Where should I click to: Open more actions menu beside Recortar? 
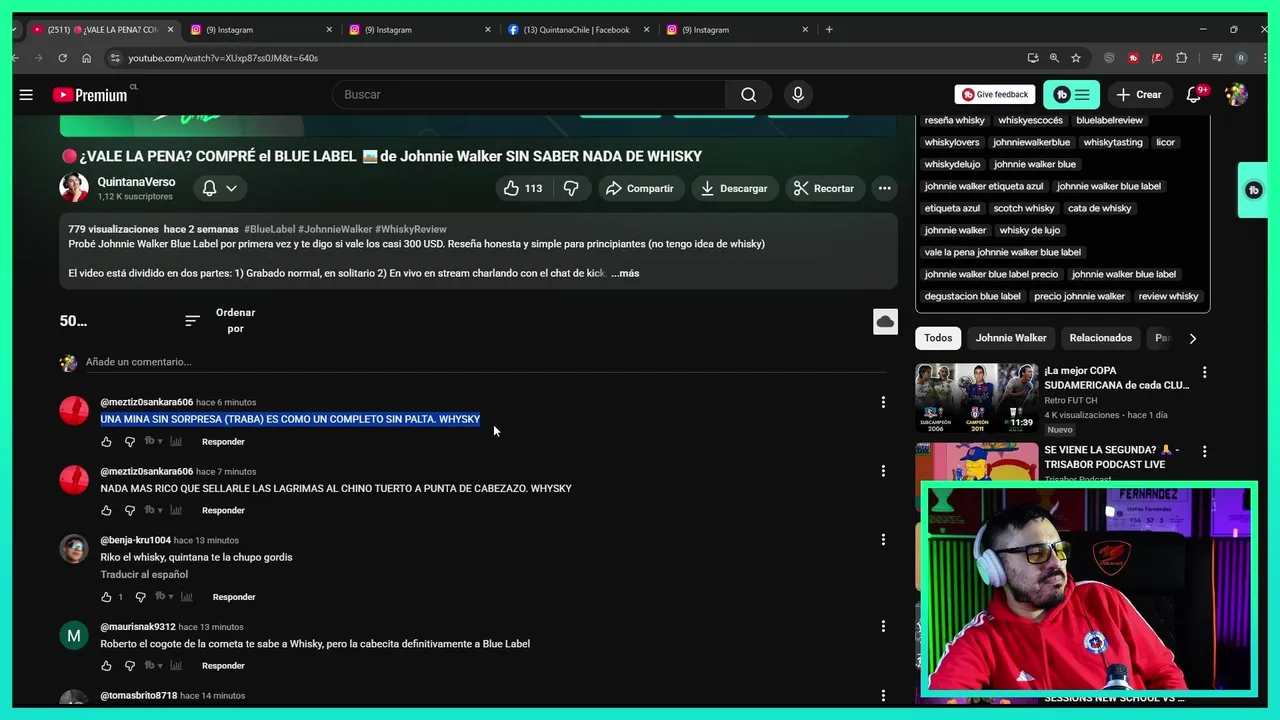[x=884, y=188]
